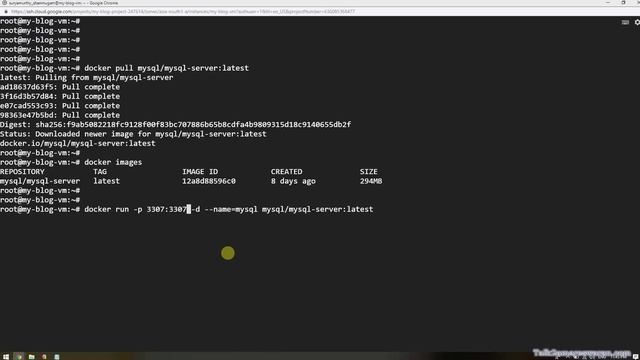
Task: Click the IMAGE ID column header
Action: pos(200,171)
